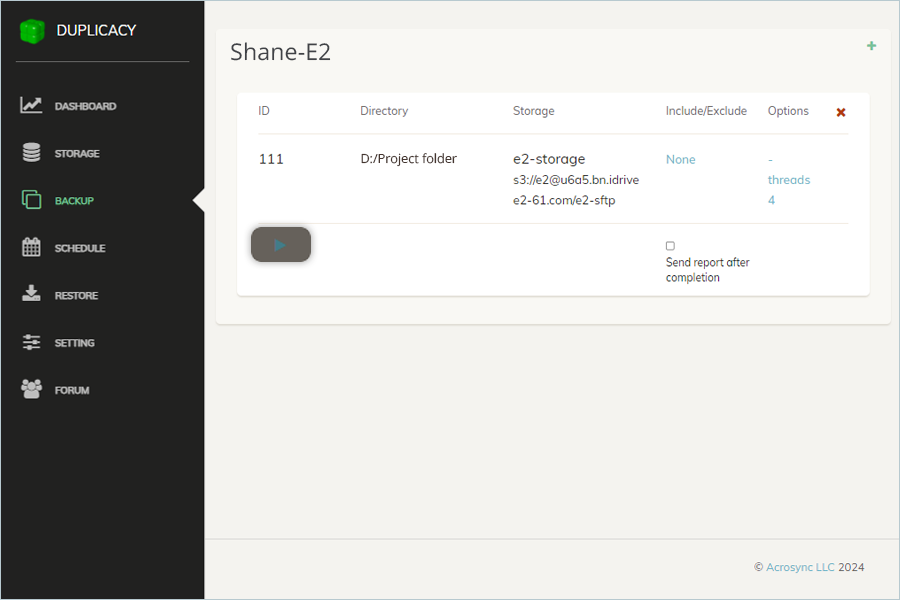Screen dimensions: 900x600
Task: Click the Dashboard chart icon
Action: 31,105
